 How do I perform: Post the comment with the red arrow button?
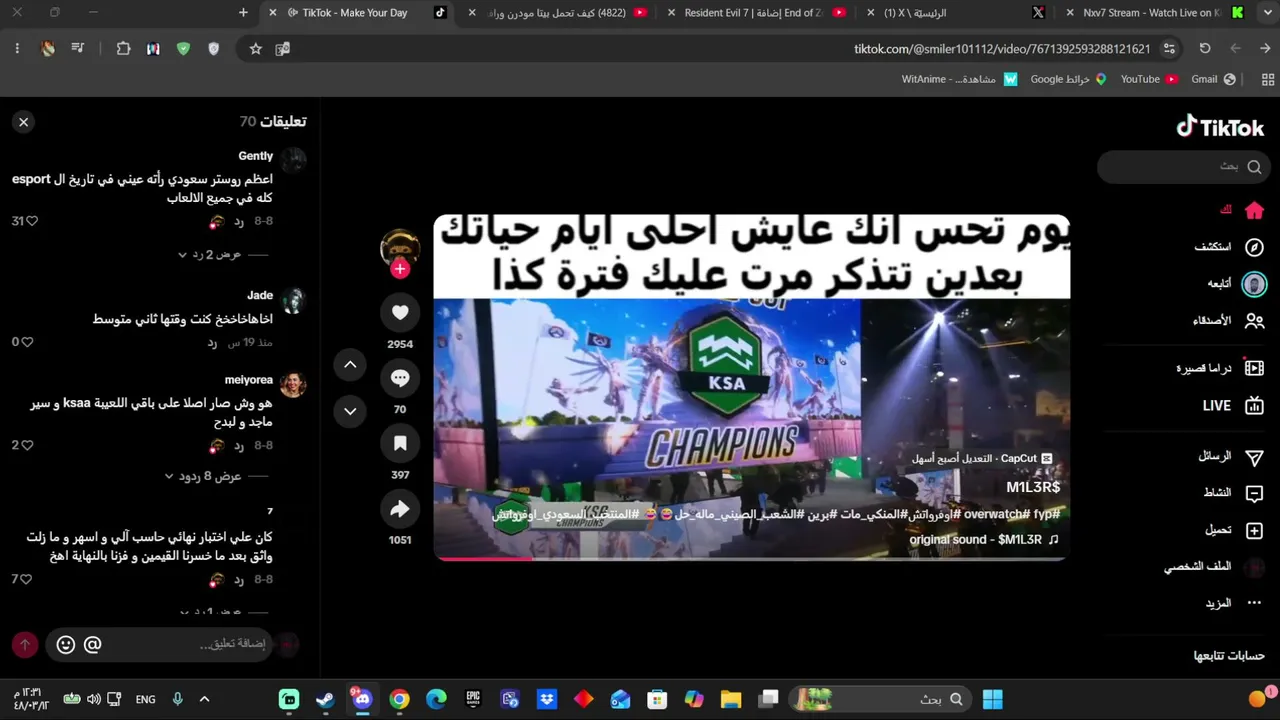25,645
